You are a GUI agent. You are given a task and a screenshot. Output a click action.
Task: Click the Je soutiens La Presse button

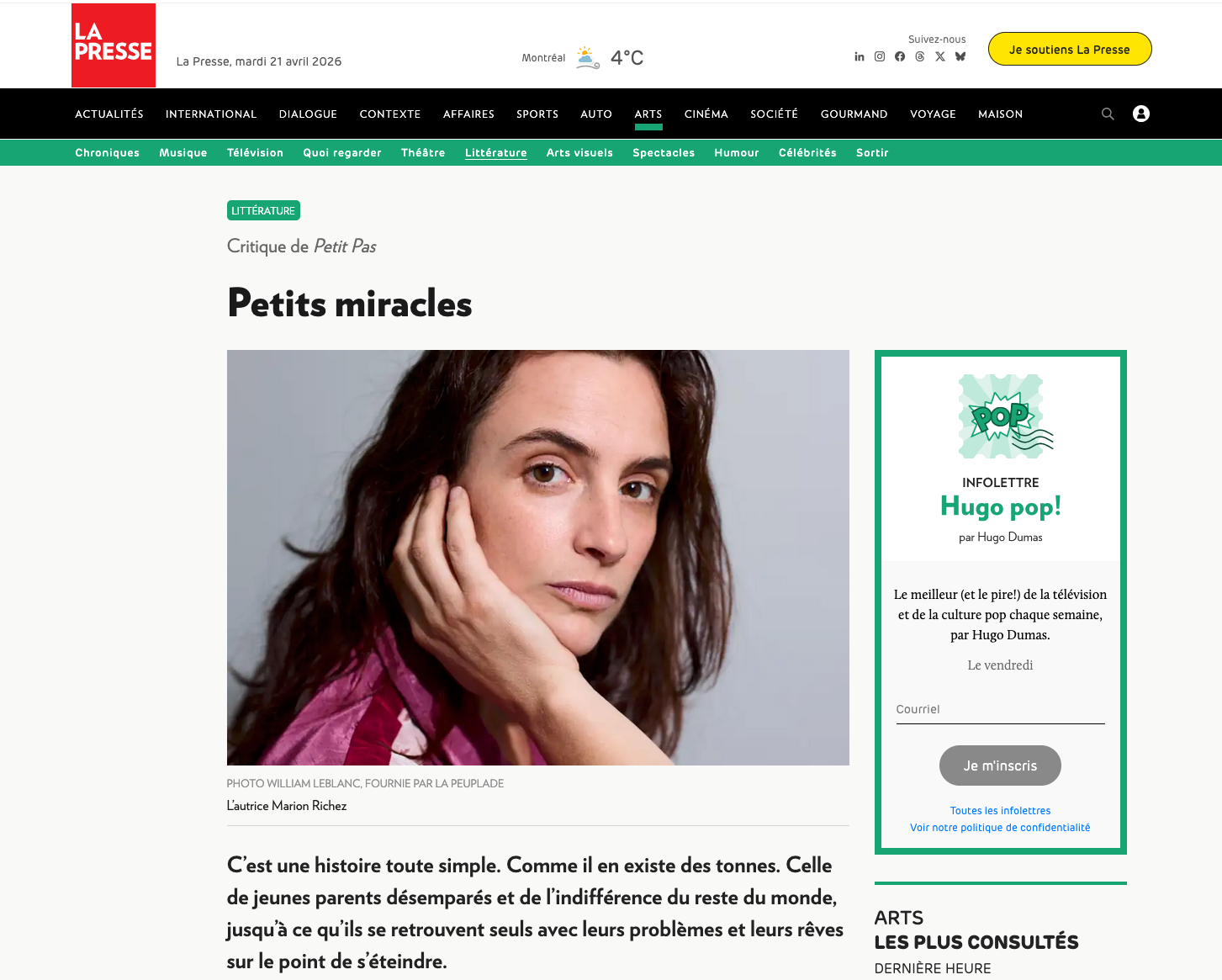1070,49
